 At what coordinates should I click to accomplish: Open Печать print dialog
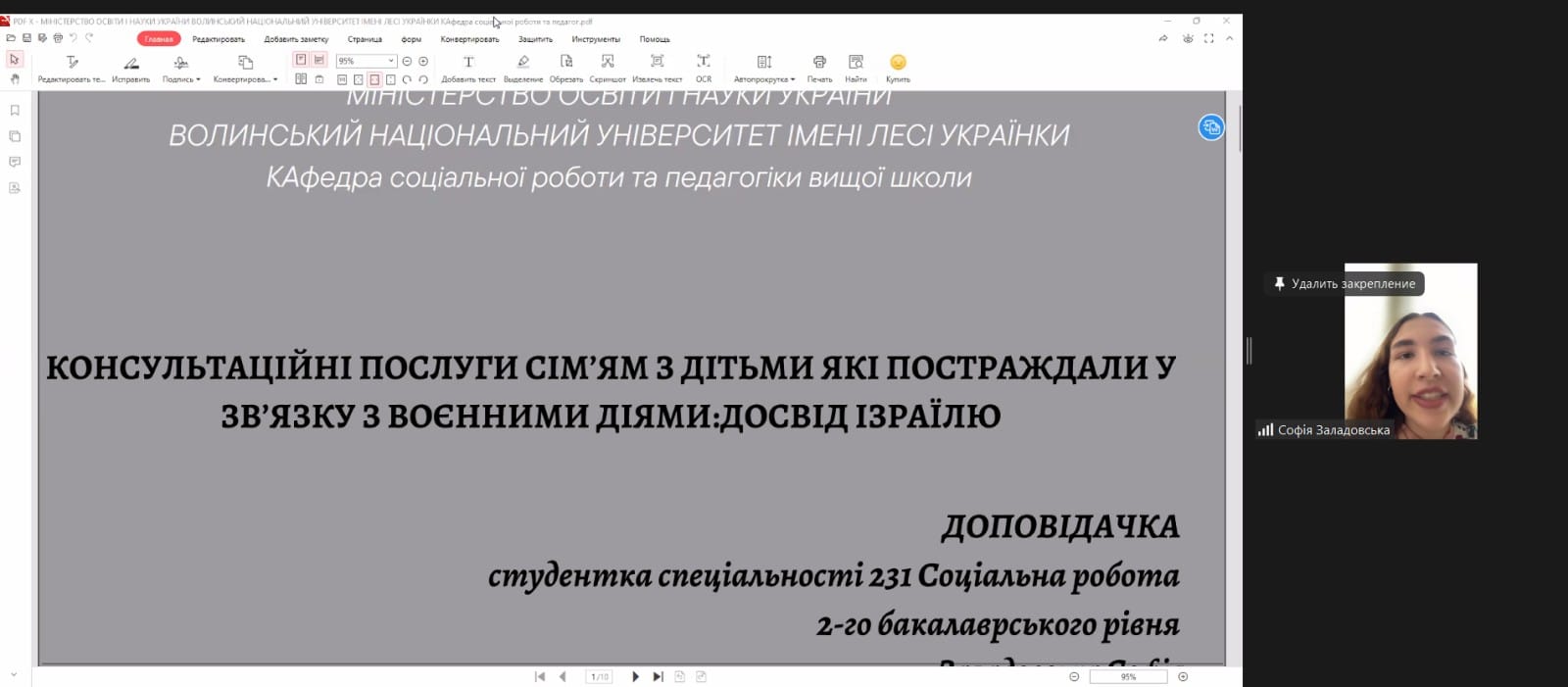click(819, 69)
